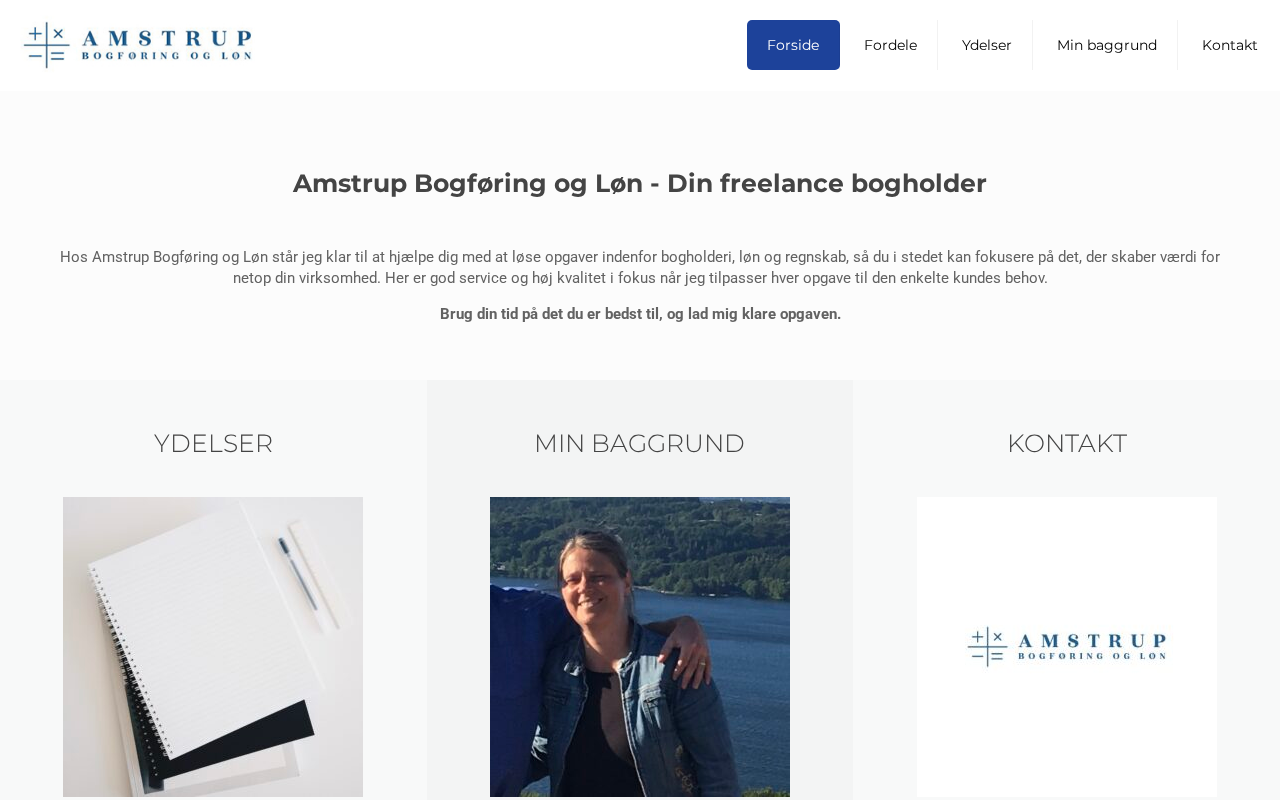Click the Amstrup Bogføring og Løn header logo
Viewport: 1280px width, 800px height.
tap(138, 45)
